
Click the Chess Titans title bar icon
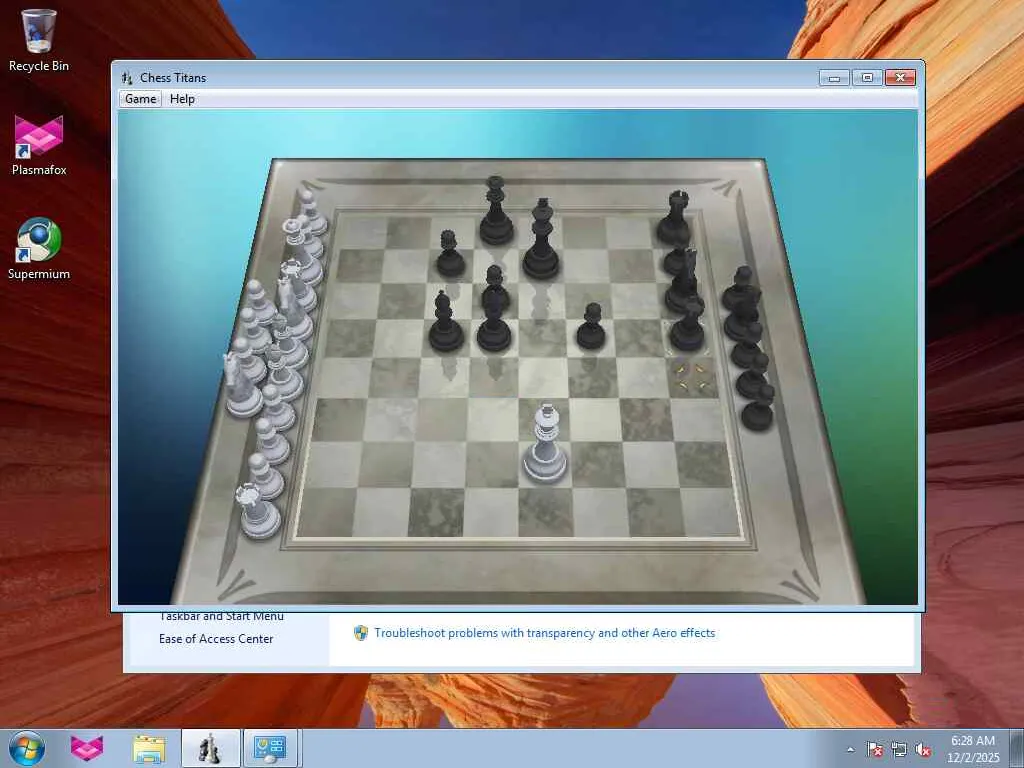(127, 78)
